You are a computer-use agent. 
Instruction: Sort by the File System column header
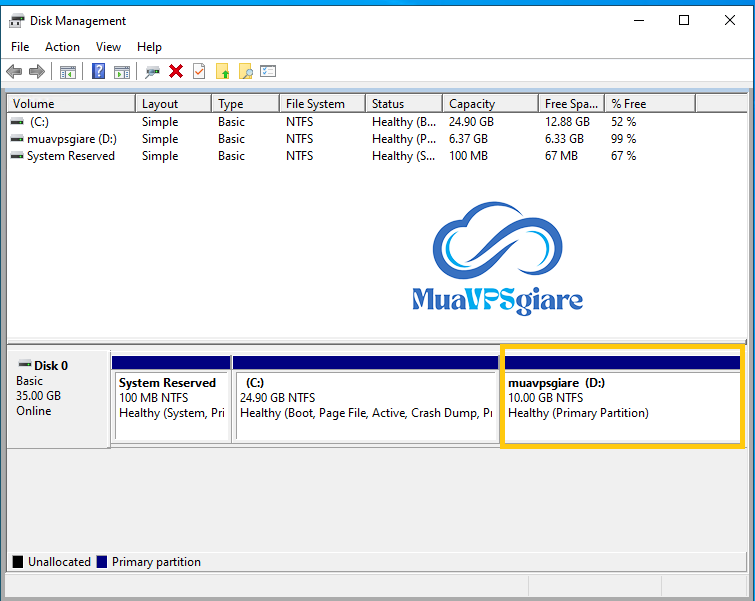click(x=315, y=104)
